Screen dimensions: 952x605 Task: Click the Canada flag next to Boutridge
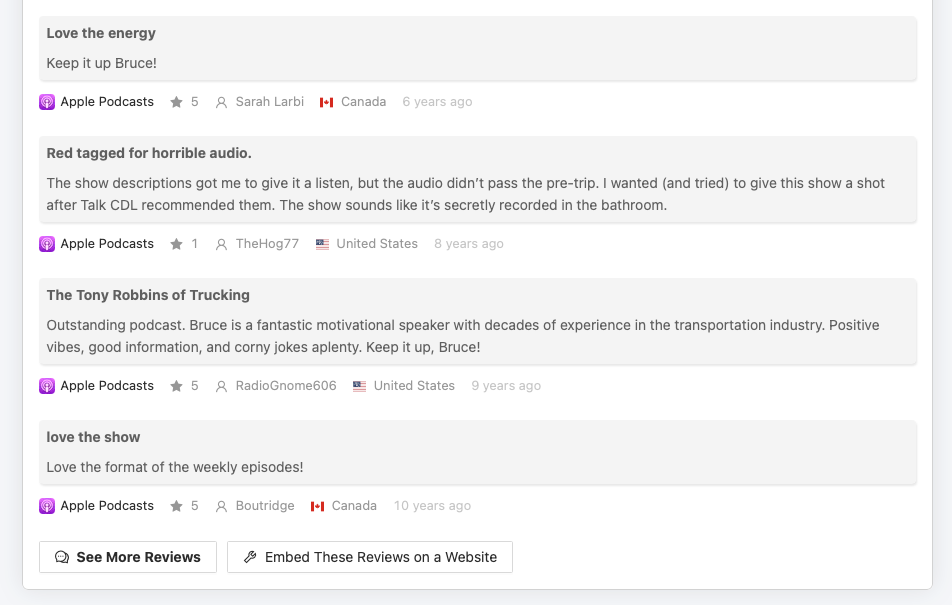[318, 506]
